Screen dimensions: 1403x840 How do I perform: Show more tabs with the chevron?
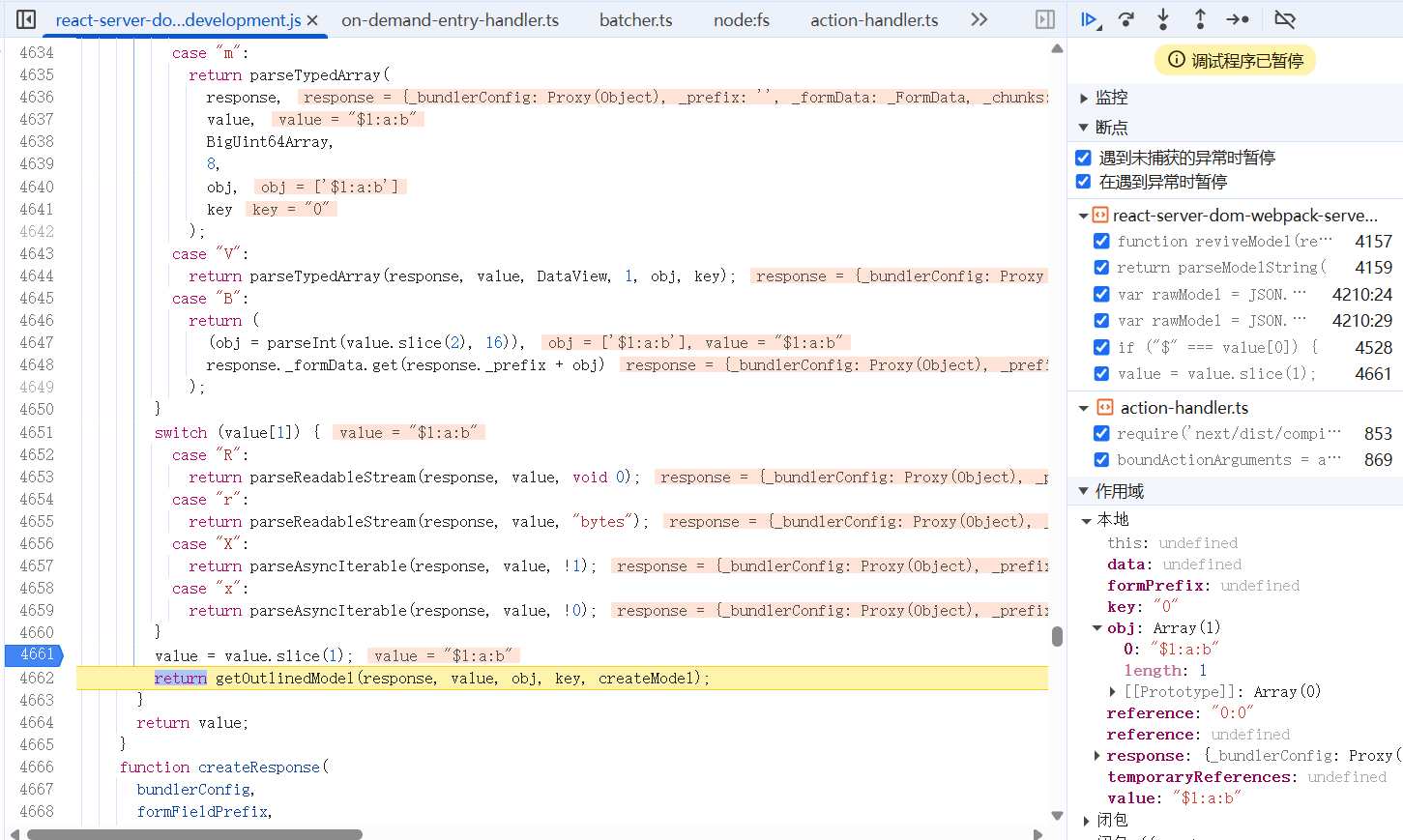pos(979,19)
